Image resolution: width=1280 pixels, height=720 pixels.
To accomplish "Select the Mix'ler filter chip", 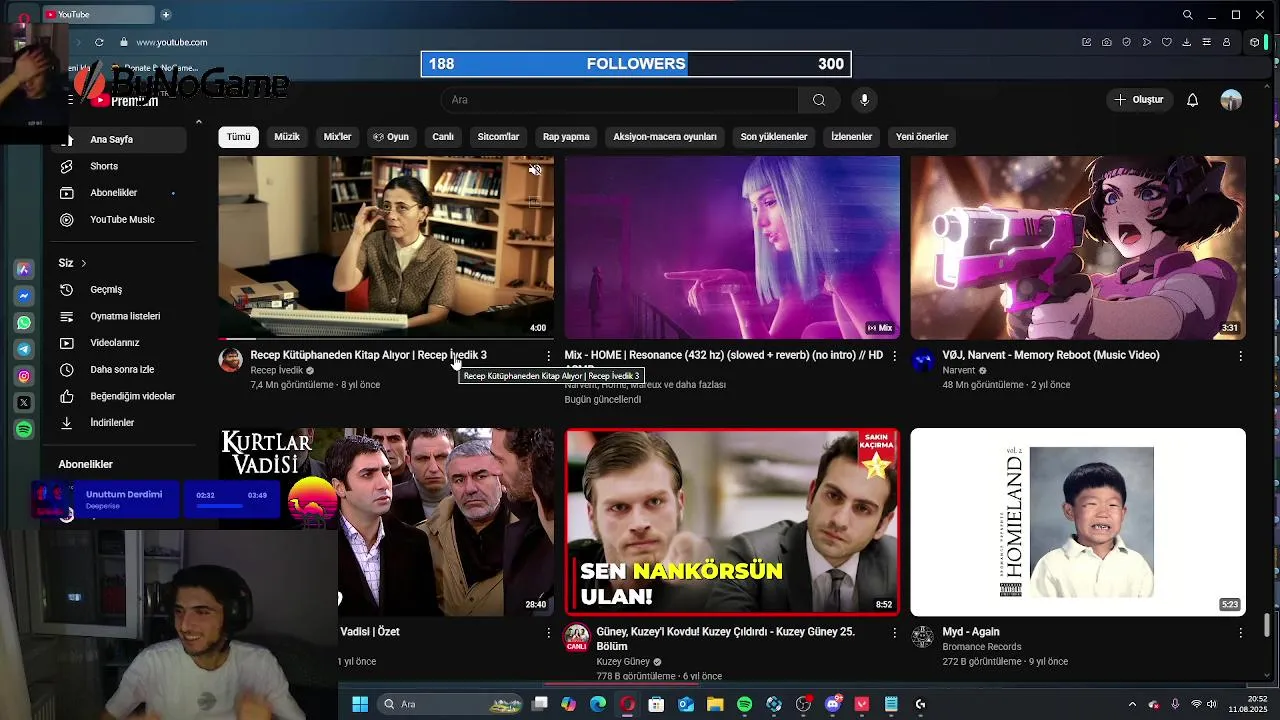I will point(337,137).
